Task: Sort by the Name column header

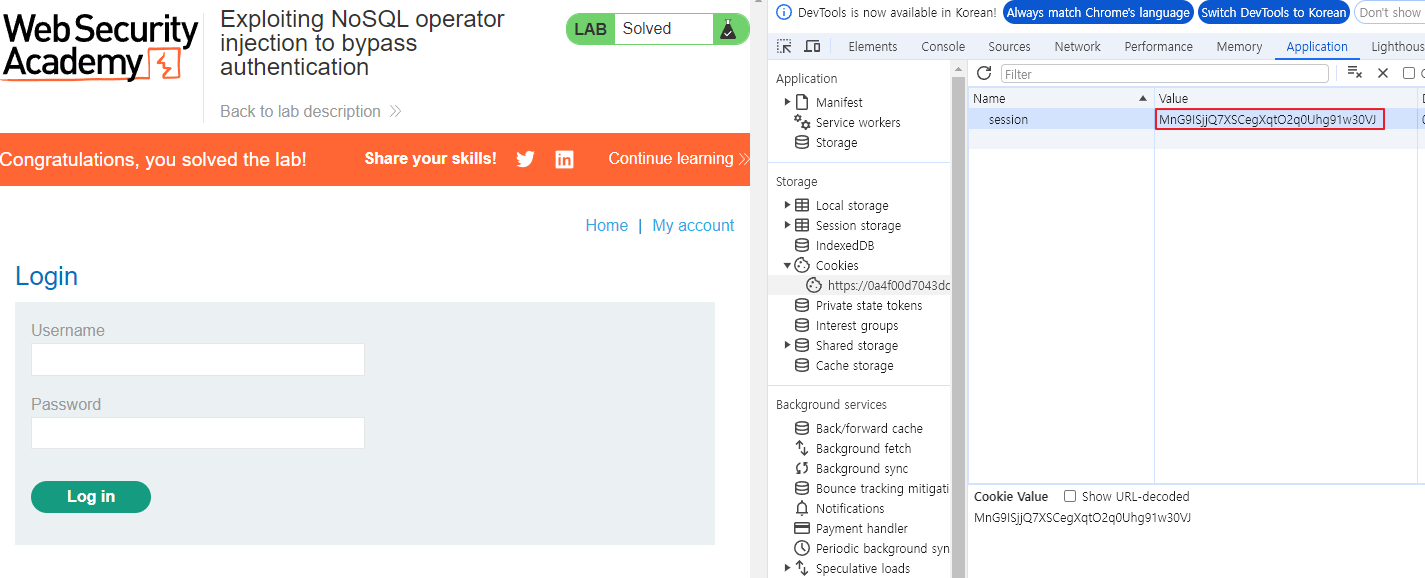Action: [x=1061, y=98]
